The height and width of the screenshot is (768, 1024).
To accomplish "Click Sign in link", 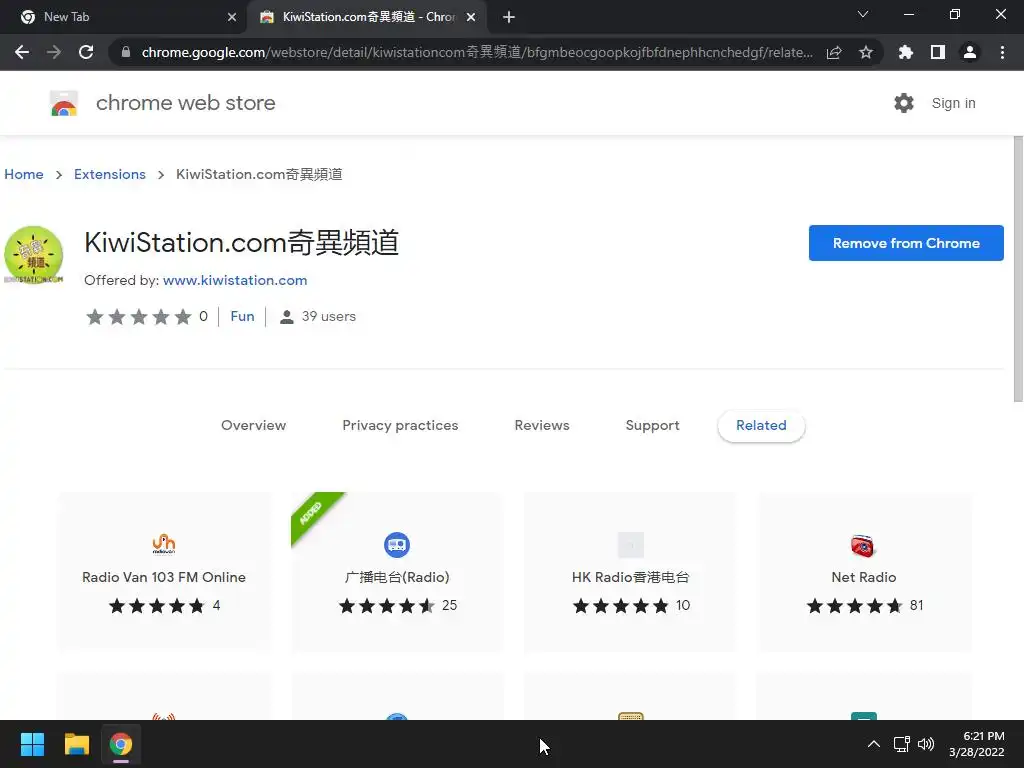I will 953,103.
